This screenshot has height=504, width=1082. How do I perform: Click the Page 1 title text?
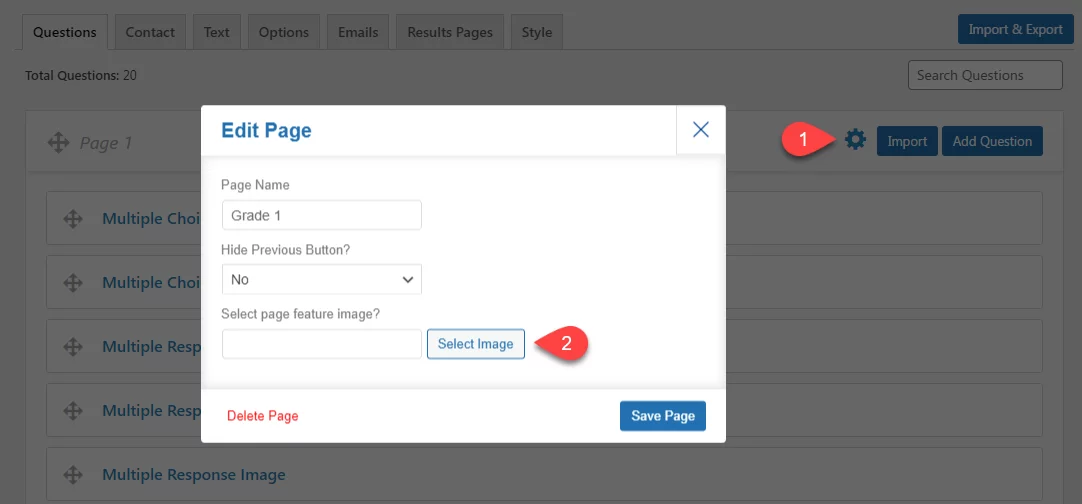[x=106, y=143]
